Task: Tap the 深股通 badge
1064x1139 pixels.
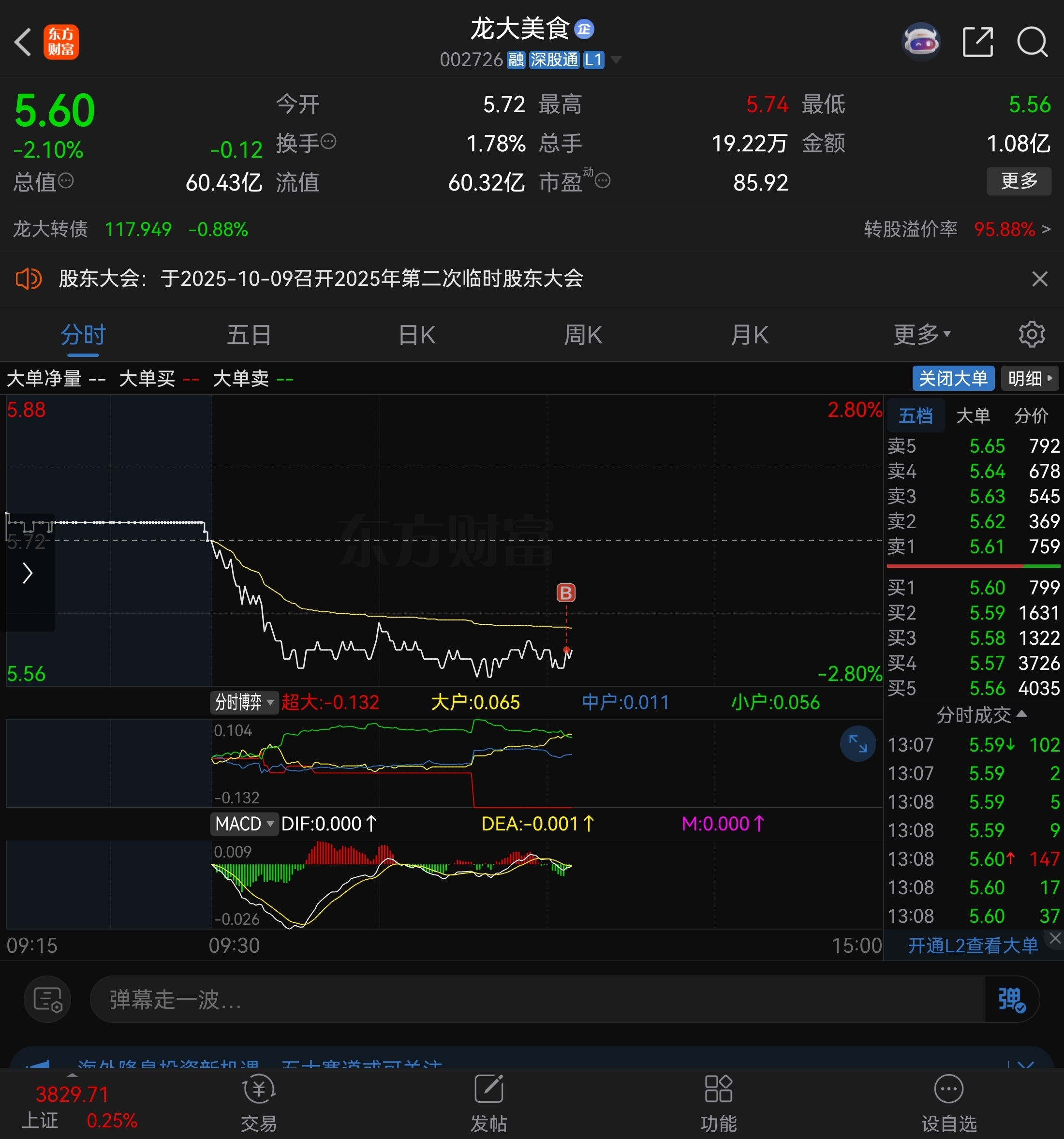Action: click(554, 59)
